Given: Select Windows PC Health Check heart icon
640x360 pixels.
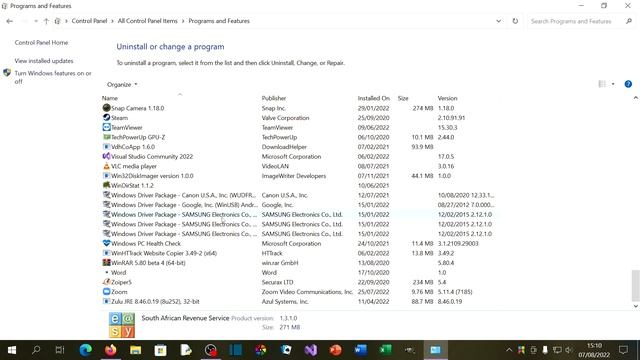Looking at the screenshot, I should point(107,243).
